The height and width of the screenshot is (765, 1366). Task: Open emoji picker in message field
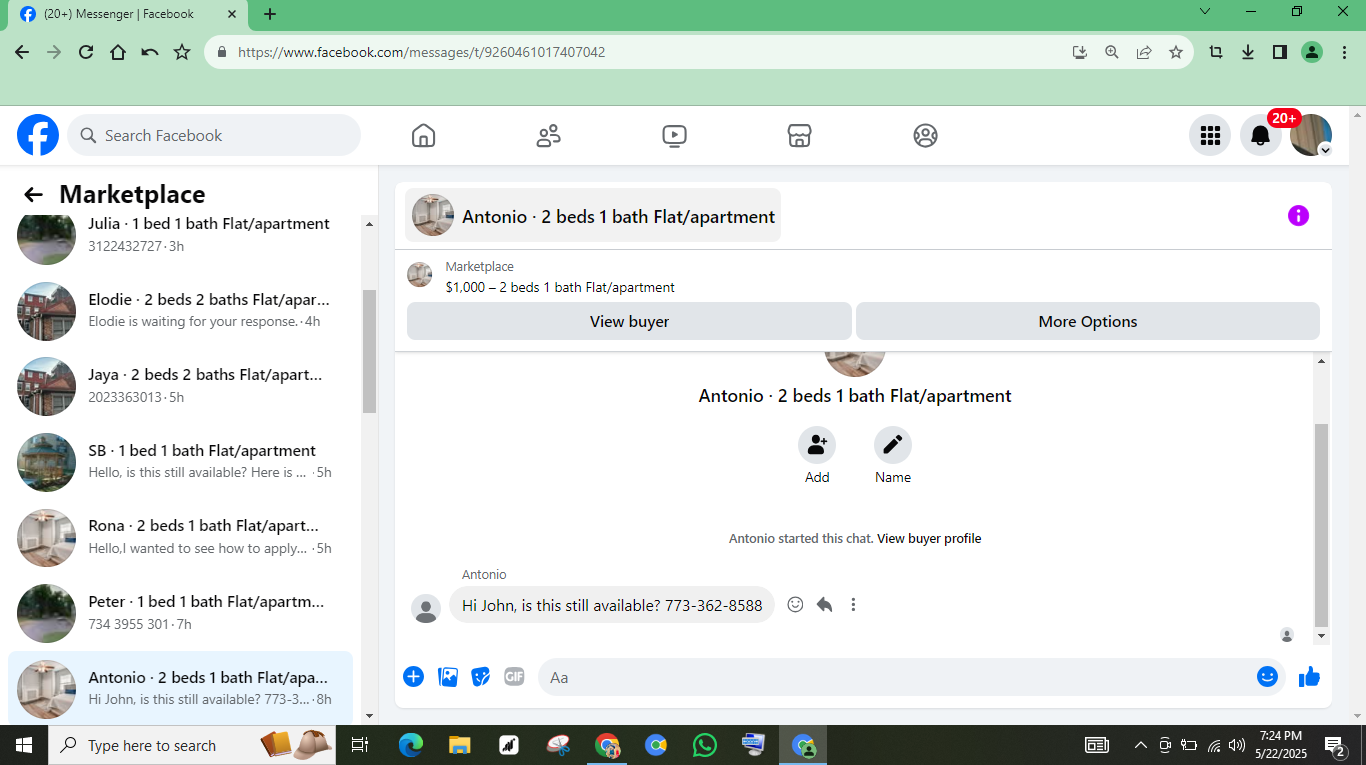[x=1267, y=677]
